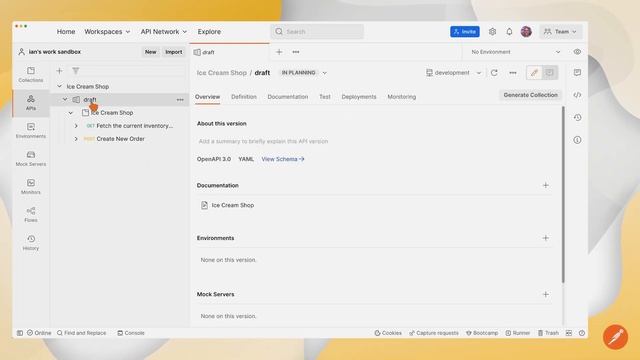Open the changelog history icon in right sidebar

click(577, 117)
